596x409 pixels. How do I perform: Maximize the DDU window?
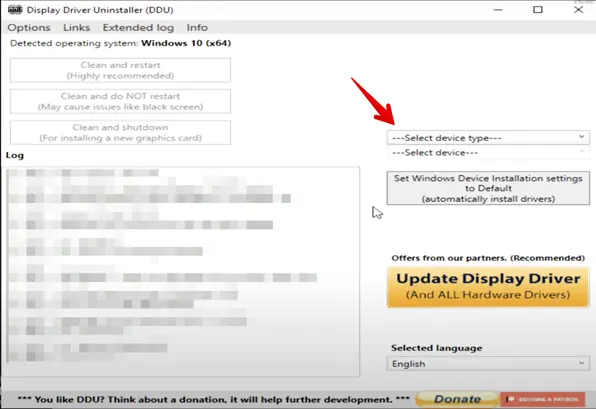[x=537, y=10]
